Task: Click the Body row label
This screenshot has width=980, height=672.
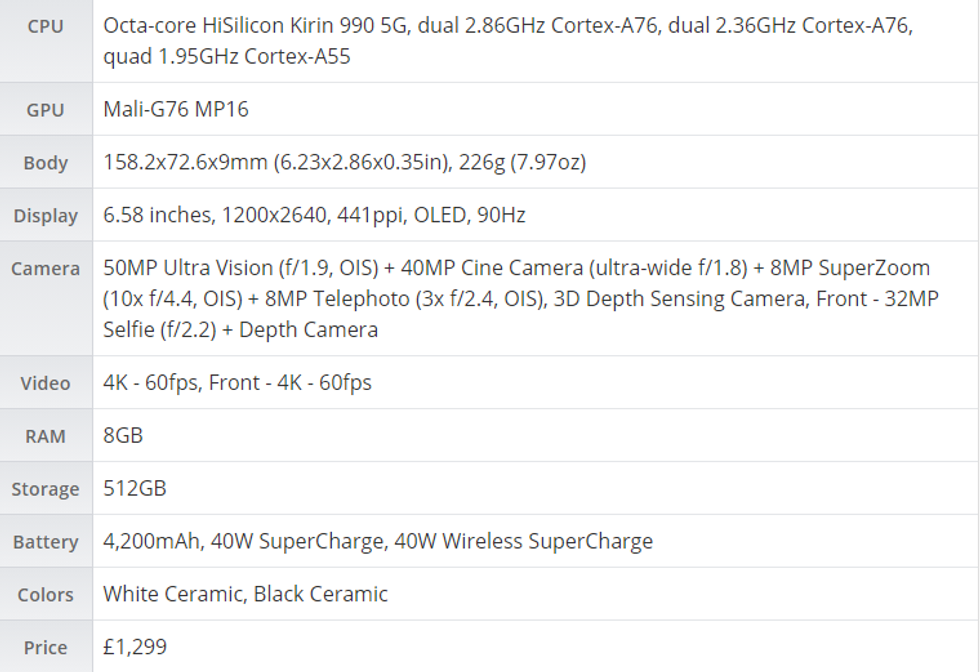Action: coord(45,163)
